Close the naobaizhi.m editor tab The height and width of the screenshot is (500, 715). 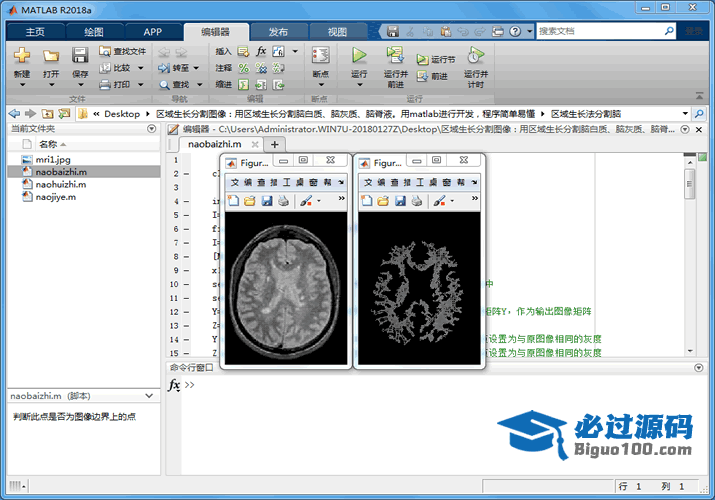tap(255, 144)
